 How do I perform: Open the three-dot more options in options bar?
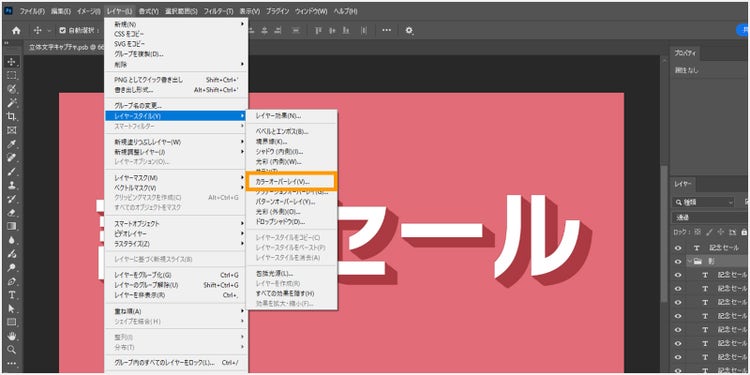(x=387, y=31)
